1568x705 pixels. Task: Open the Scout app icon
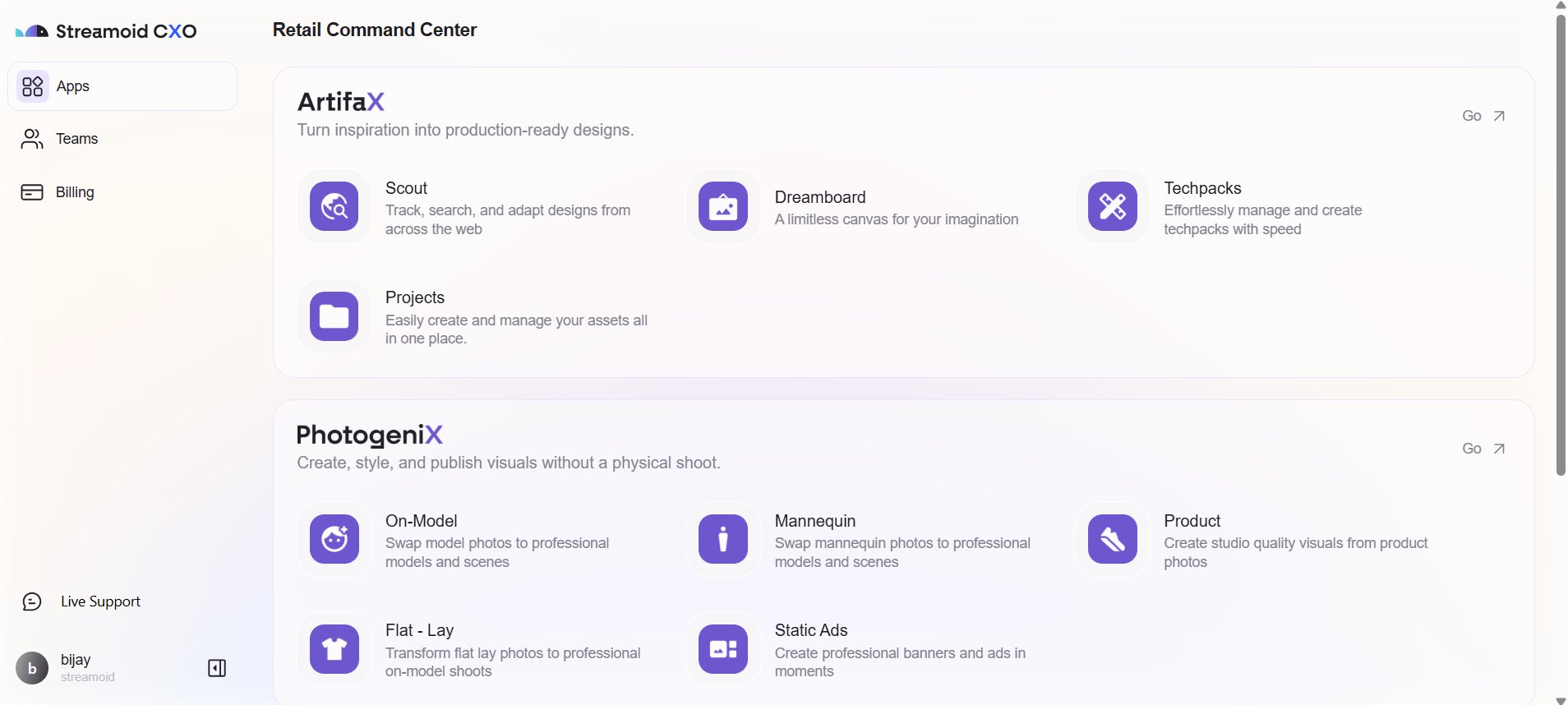tap(334, 206)
